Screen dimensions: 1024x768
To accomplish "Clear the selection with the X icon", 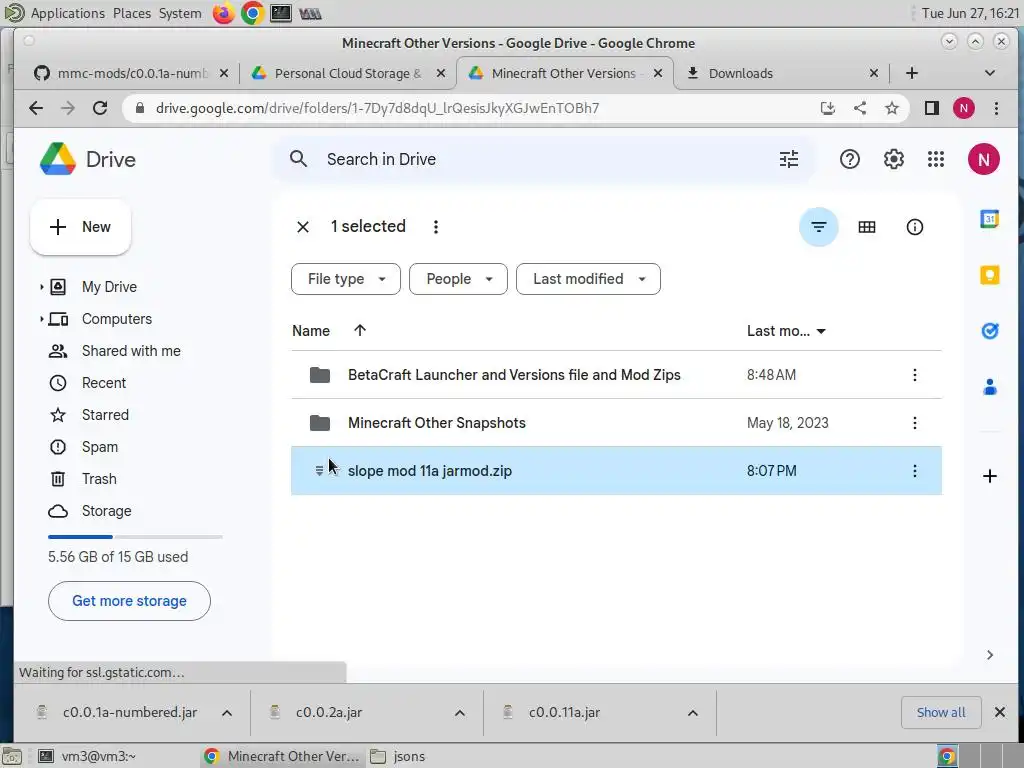I will pyautogui.click(x=302, y=227).
